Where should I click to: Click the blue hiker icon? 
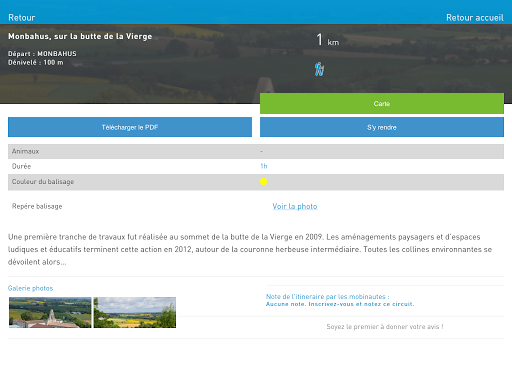point(319,69)
